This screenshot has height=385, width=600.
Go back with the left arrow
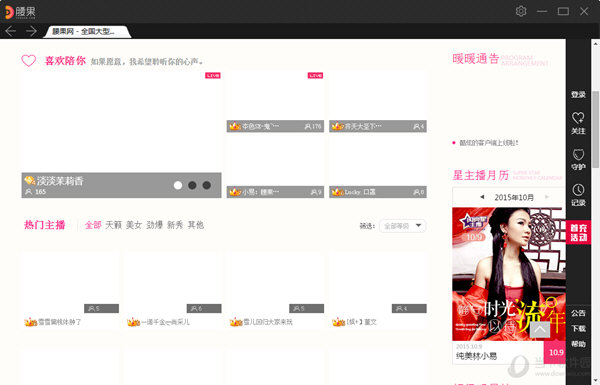[x=10, y=31]
